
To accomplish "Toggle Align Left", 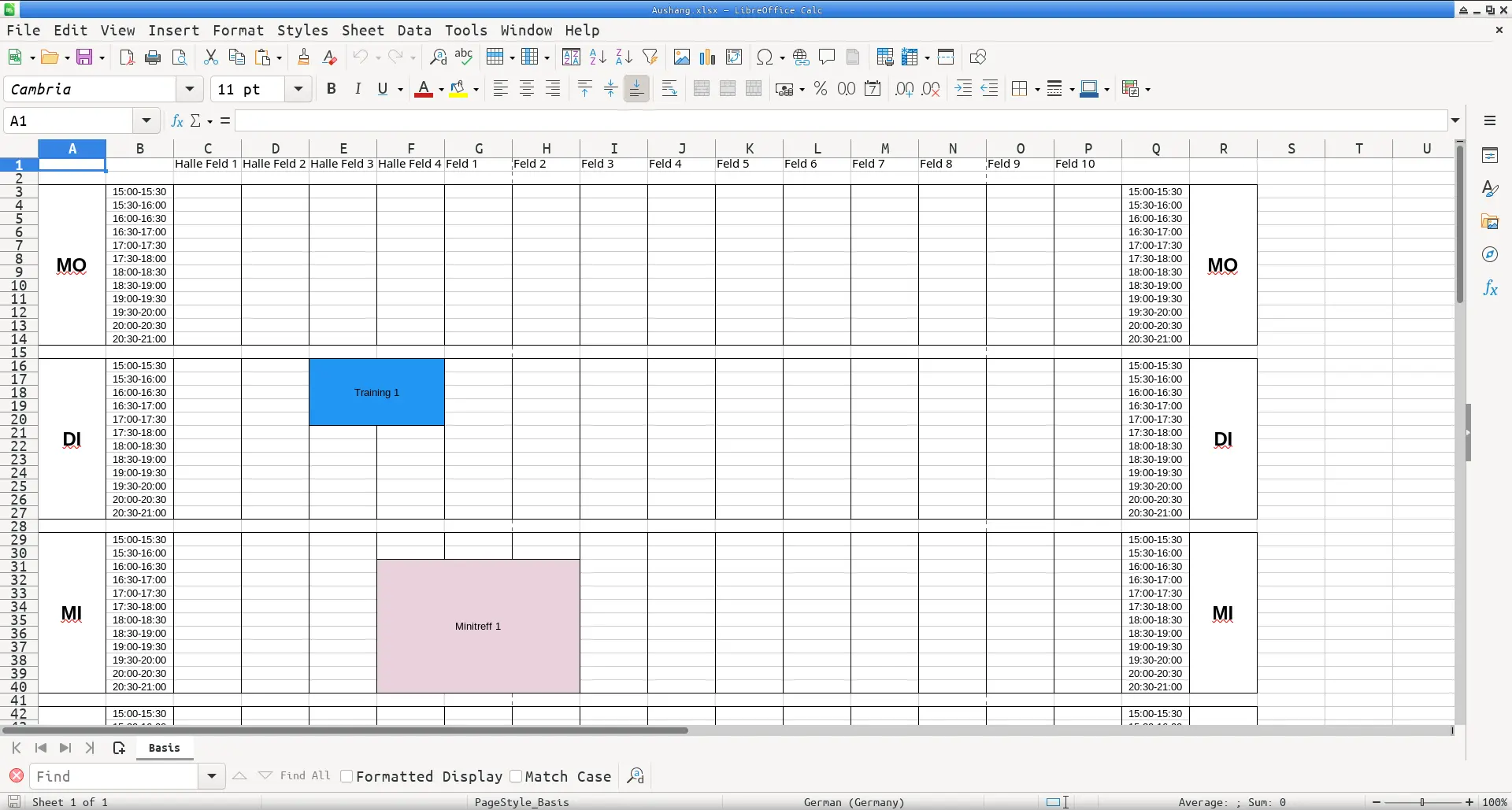I will [x=500, y=89].
